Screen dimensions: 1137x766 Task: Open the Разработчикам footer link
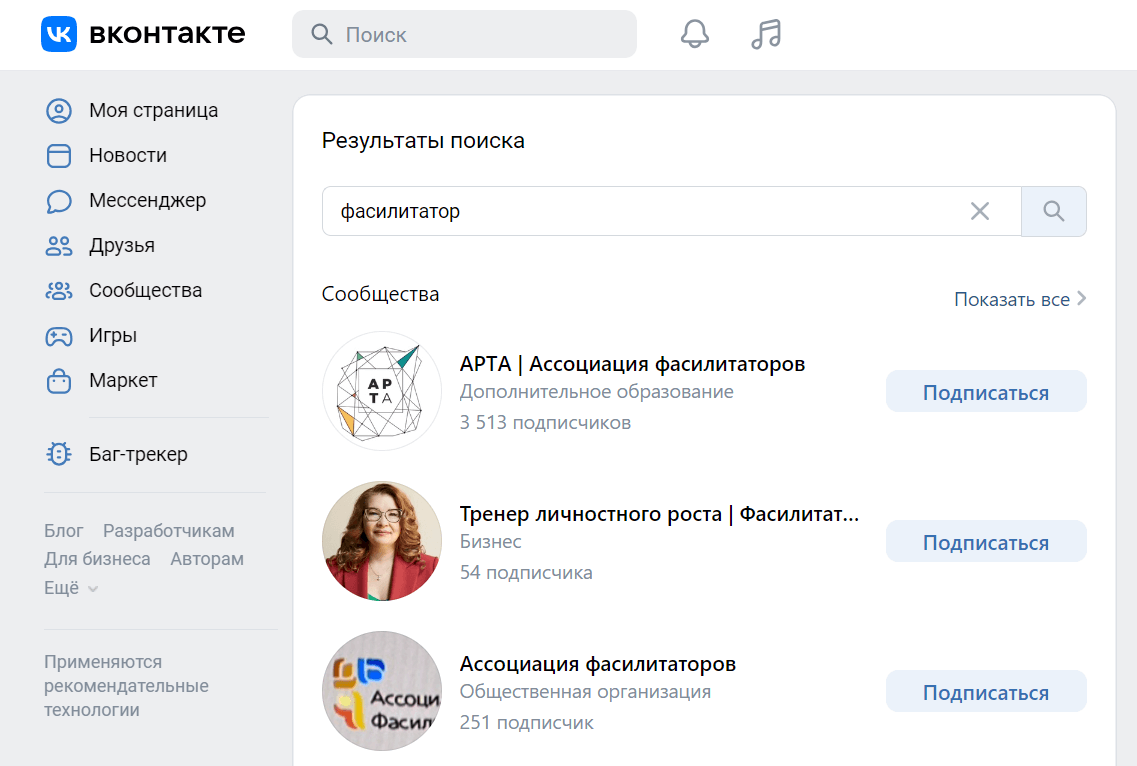click(x=168, y=531)
